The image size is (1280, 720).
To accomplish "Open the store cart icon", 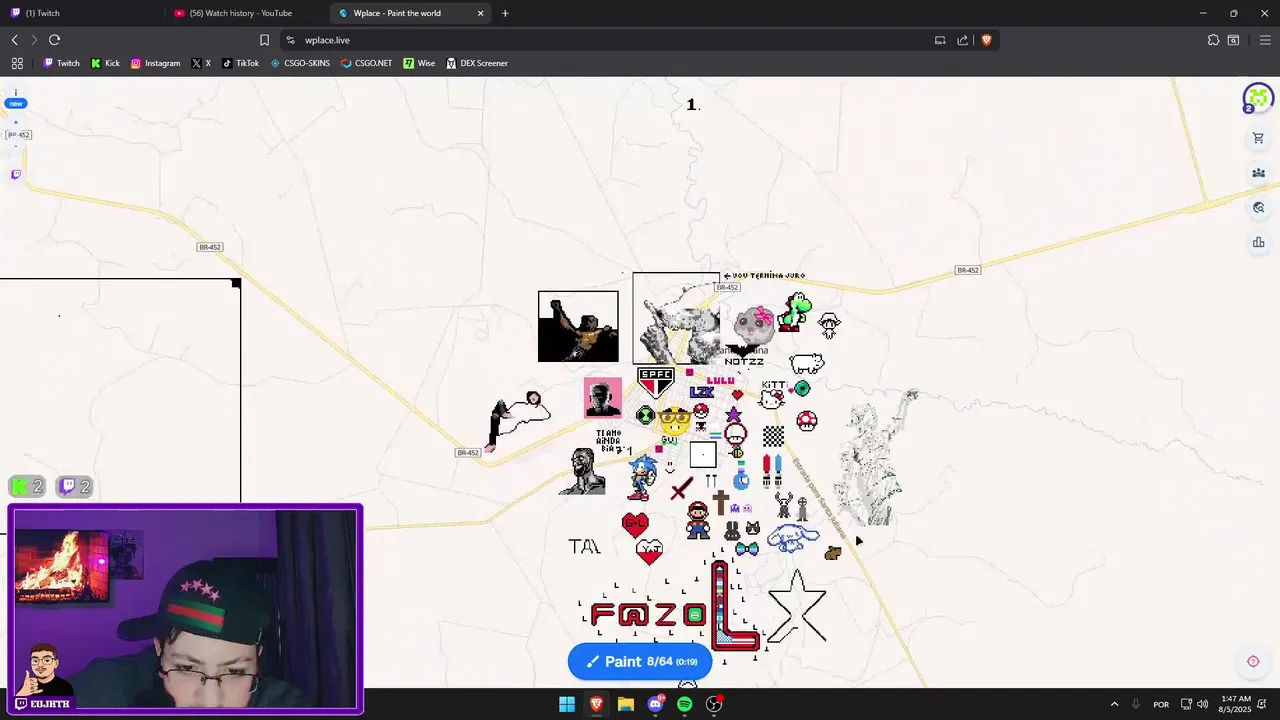I will point(1258,138).
